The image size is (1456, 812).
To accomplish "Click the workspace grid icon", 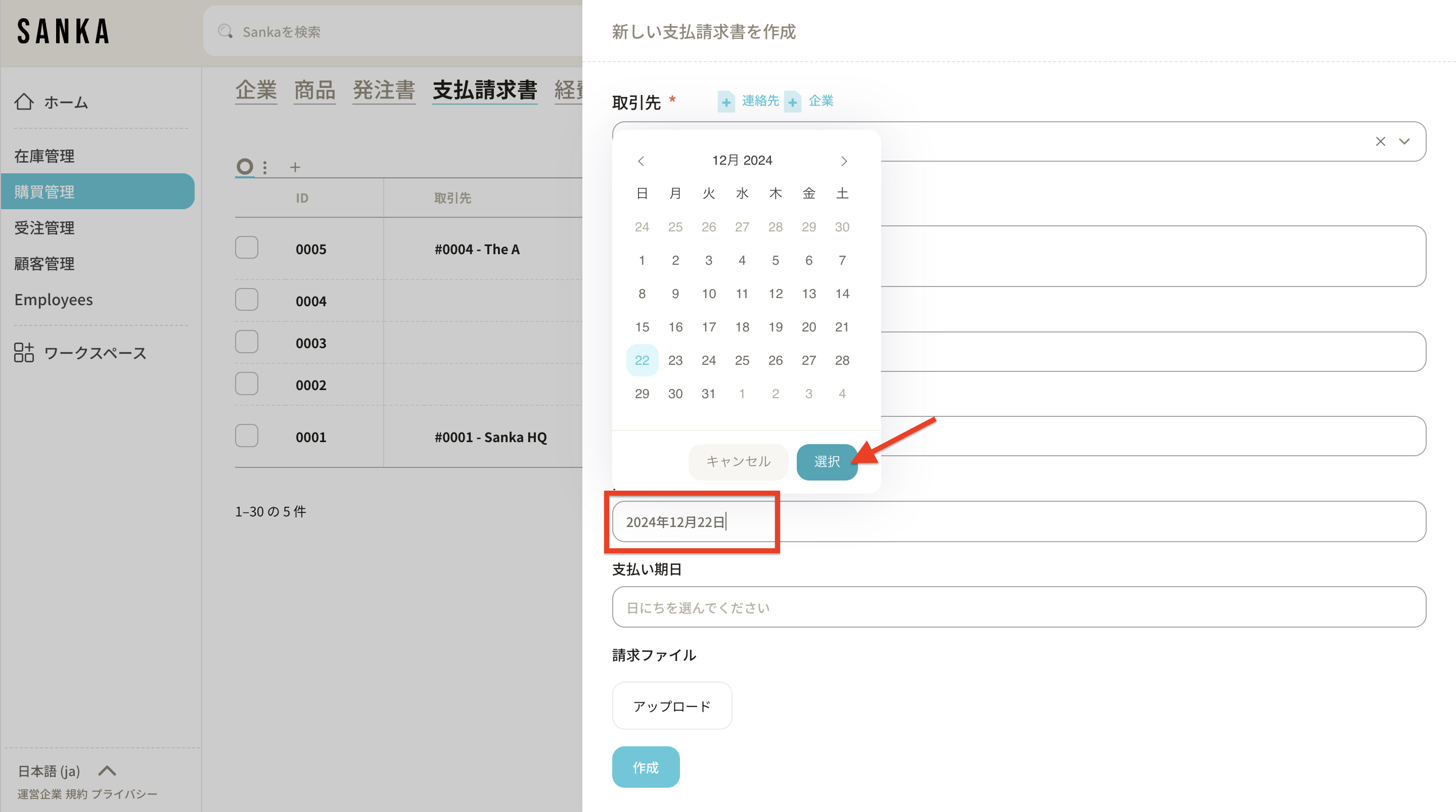I will 24,353.
